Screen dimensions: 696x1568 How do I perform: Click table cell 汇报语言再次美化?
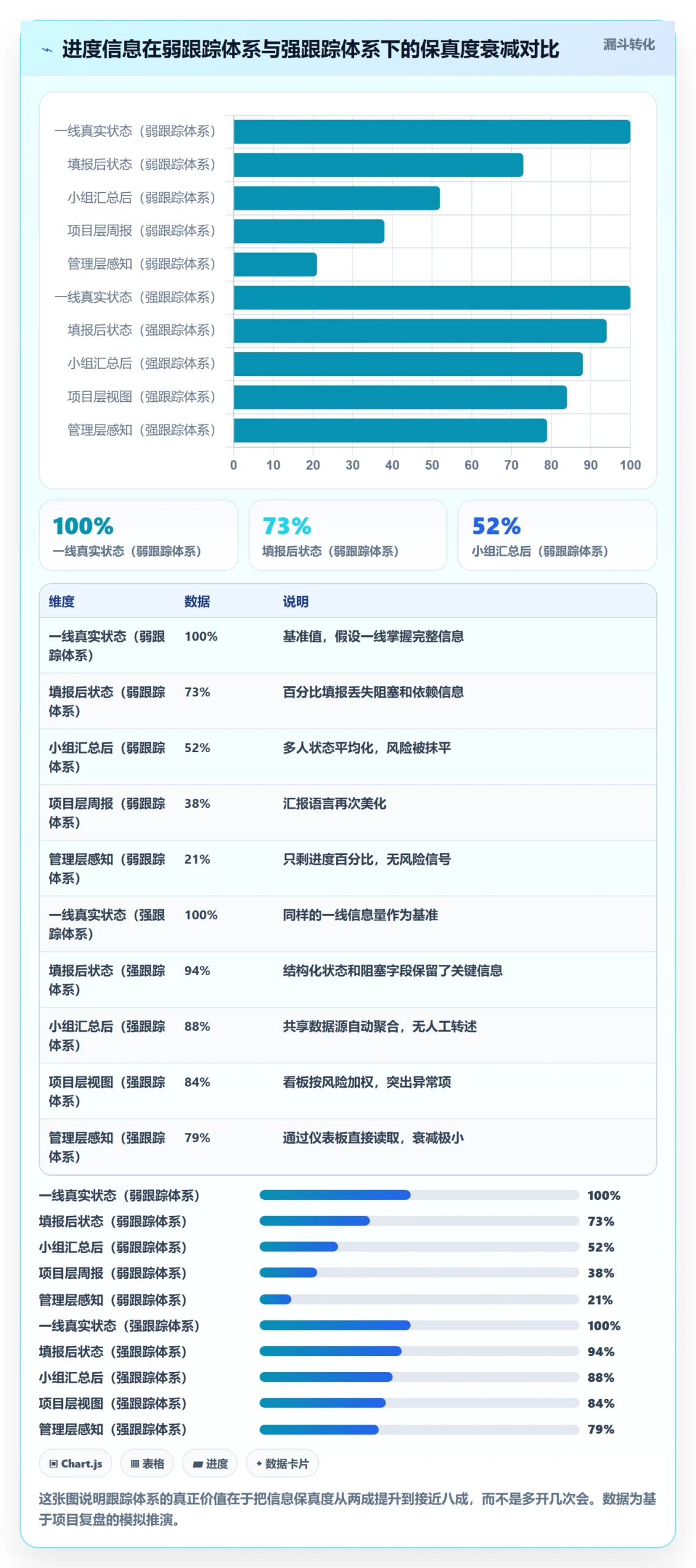click(334, 804)
